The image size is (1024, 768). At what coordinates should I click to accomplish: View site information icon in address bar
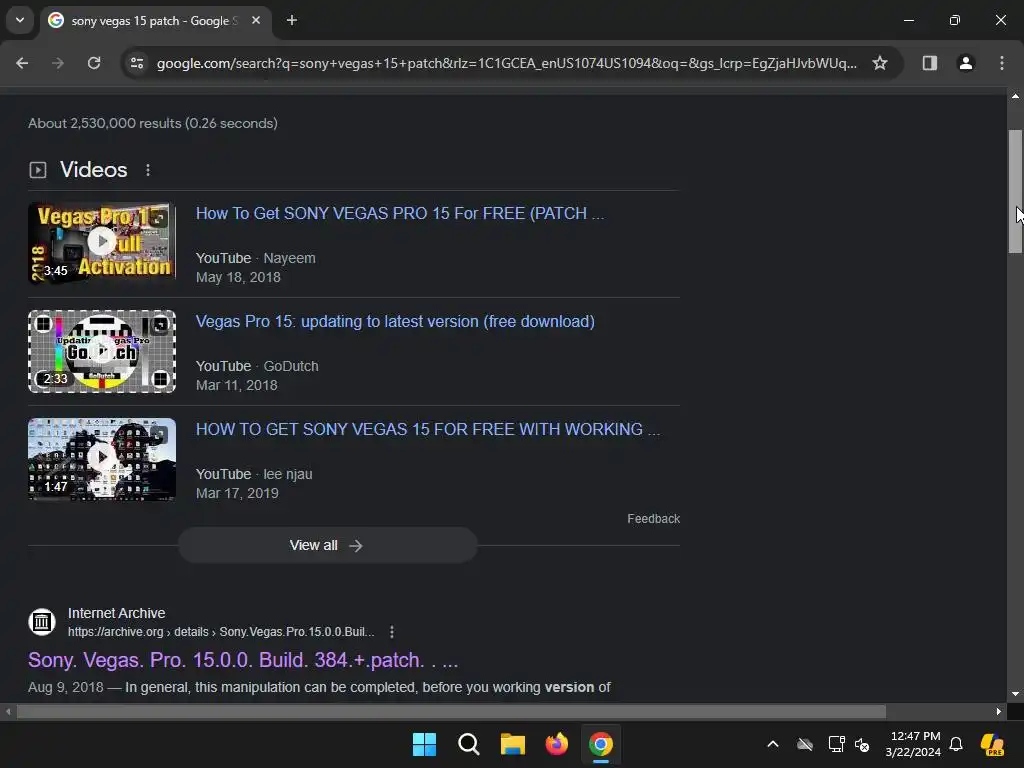[x=137, y=63]
